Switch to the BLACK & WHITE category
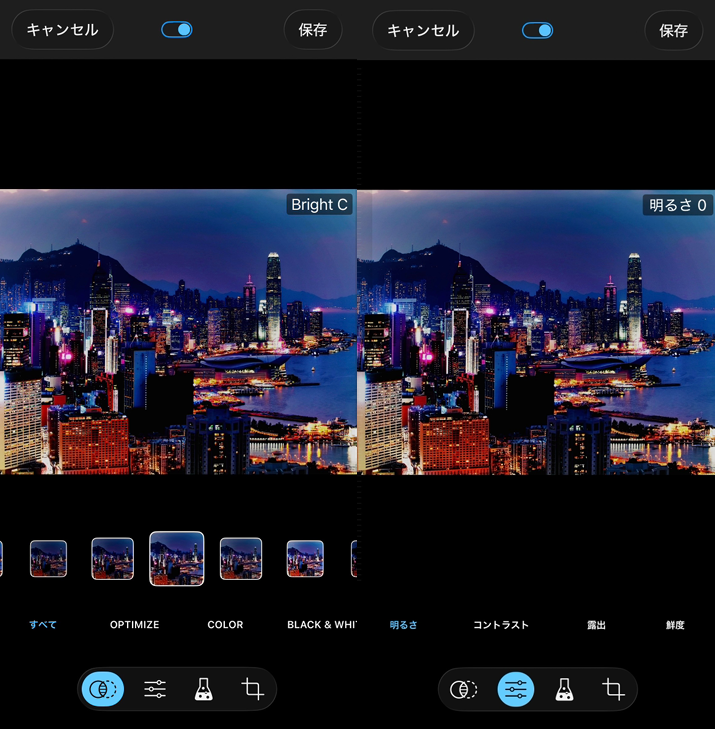The height and width of the screenshot is (729, 715). 322,624
